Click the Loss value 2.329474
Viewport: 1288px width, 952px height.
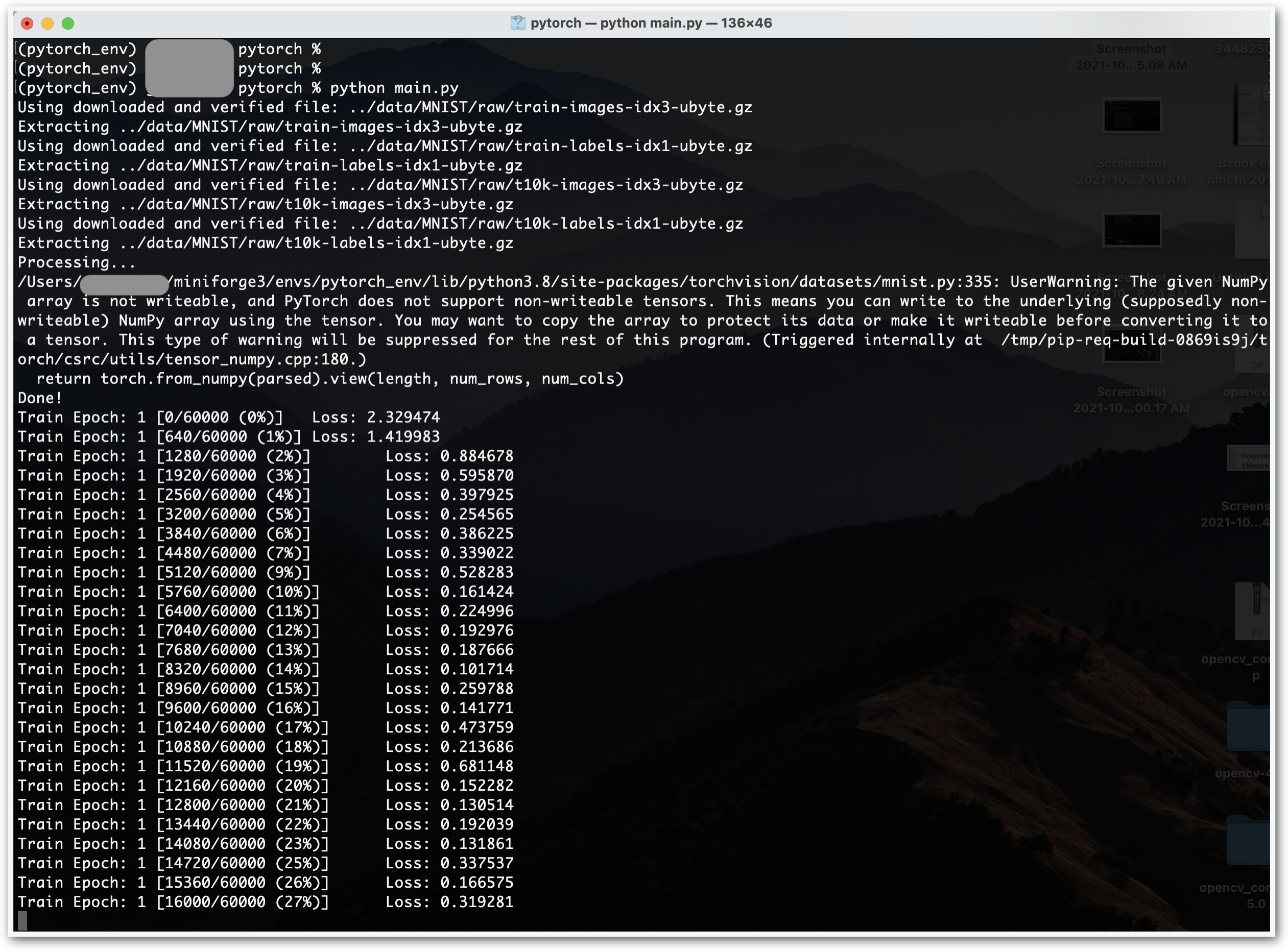403,417
